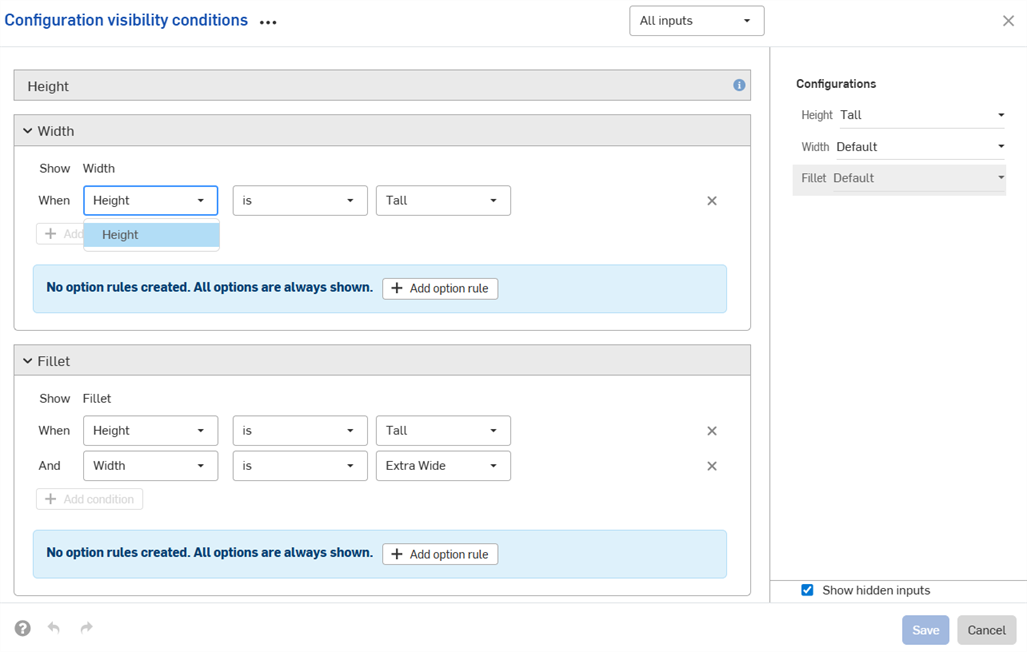Click Add condition in Fillet section
Viewport: 1027px width, 652px height.
coord(90,499)
